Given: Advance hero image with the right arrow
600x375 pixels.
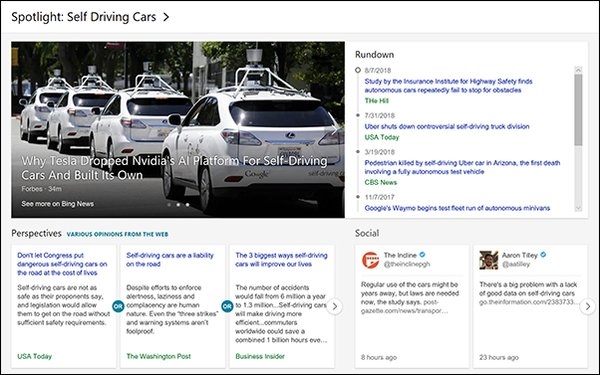Looking at the screenshot, I should 334,130.
